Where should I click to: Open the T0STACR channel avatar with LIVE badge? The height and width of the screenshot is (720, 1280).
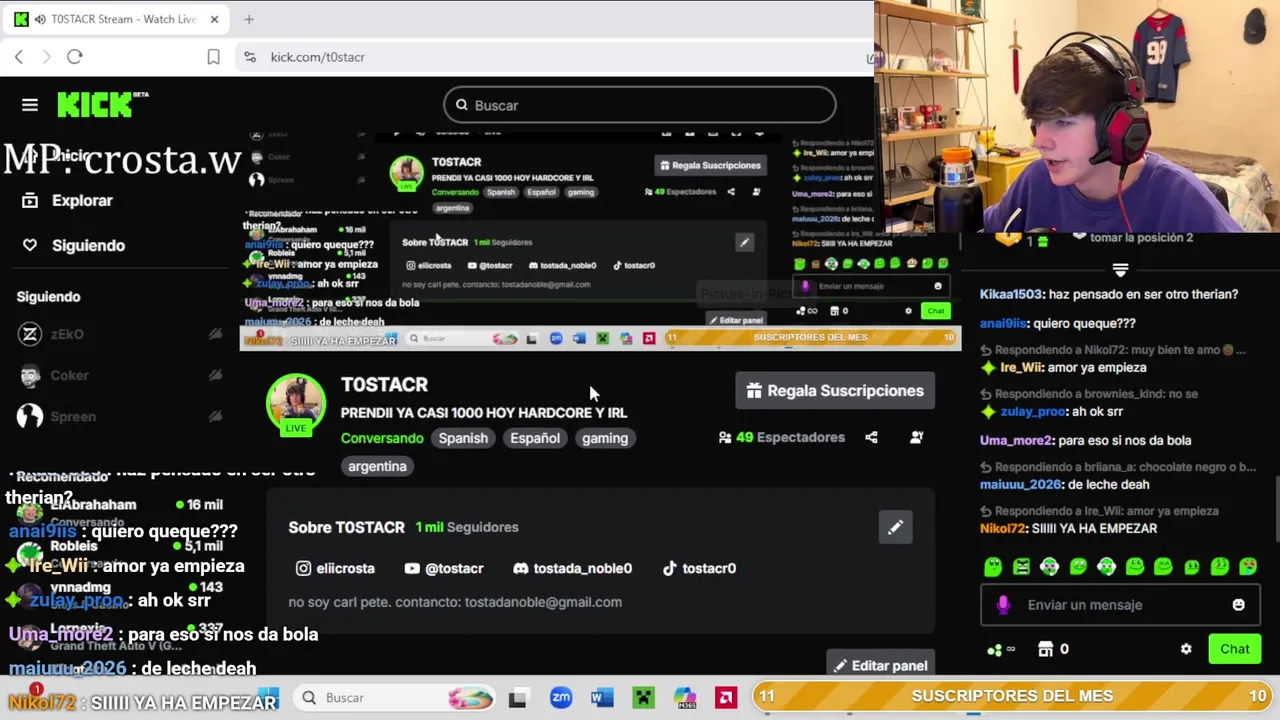coord(296,405)
